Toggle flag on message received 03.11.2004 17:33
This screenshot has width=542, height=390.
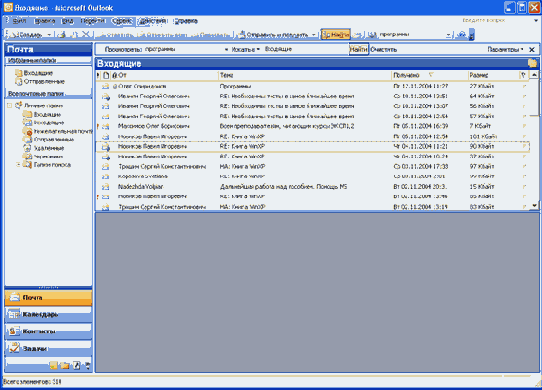pyautogui.click(x=524, y=167)
